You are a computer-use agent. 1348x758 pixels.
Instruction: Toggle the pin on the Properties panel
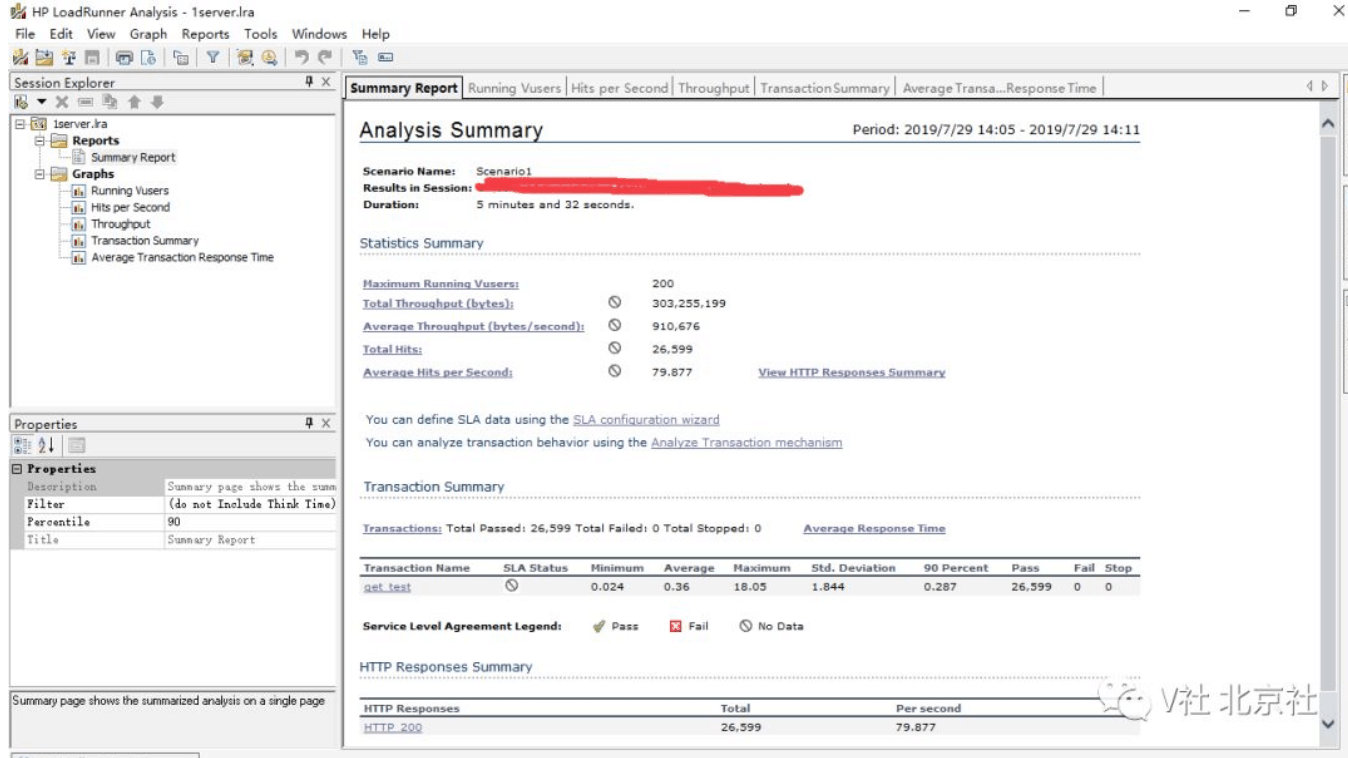(x=310, y=423)
